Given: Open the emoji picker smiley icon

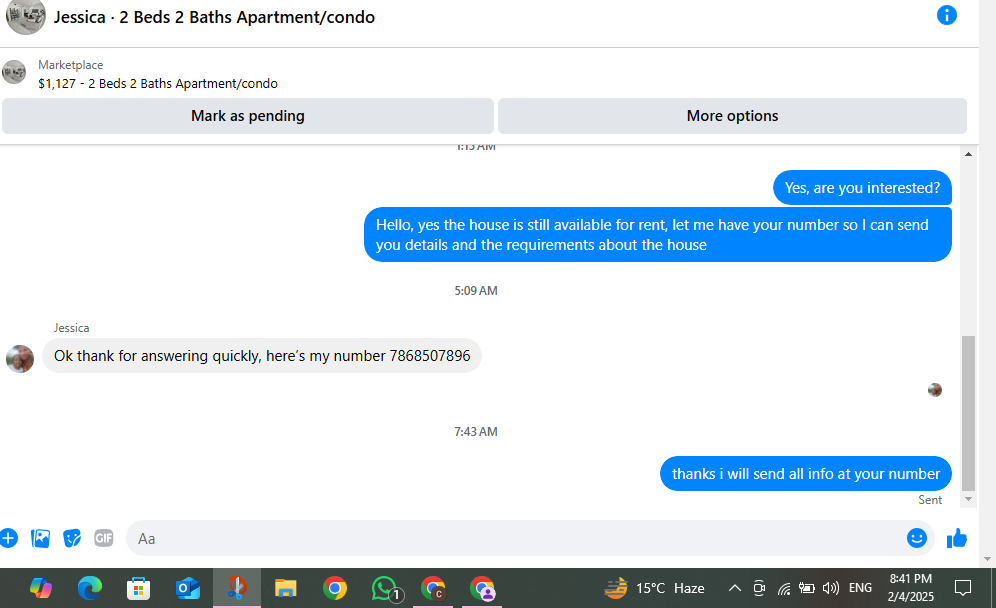Looking at the screenshot, I should point(916,538).
